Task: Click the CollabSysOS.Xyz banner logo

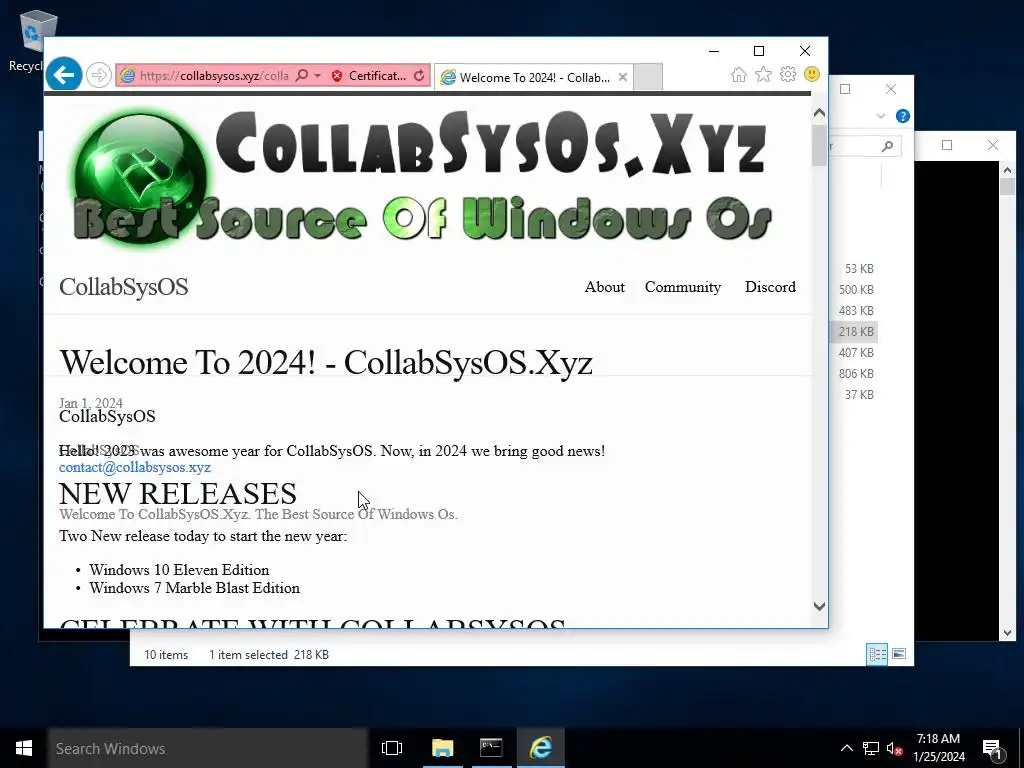Action: (422, 178)
